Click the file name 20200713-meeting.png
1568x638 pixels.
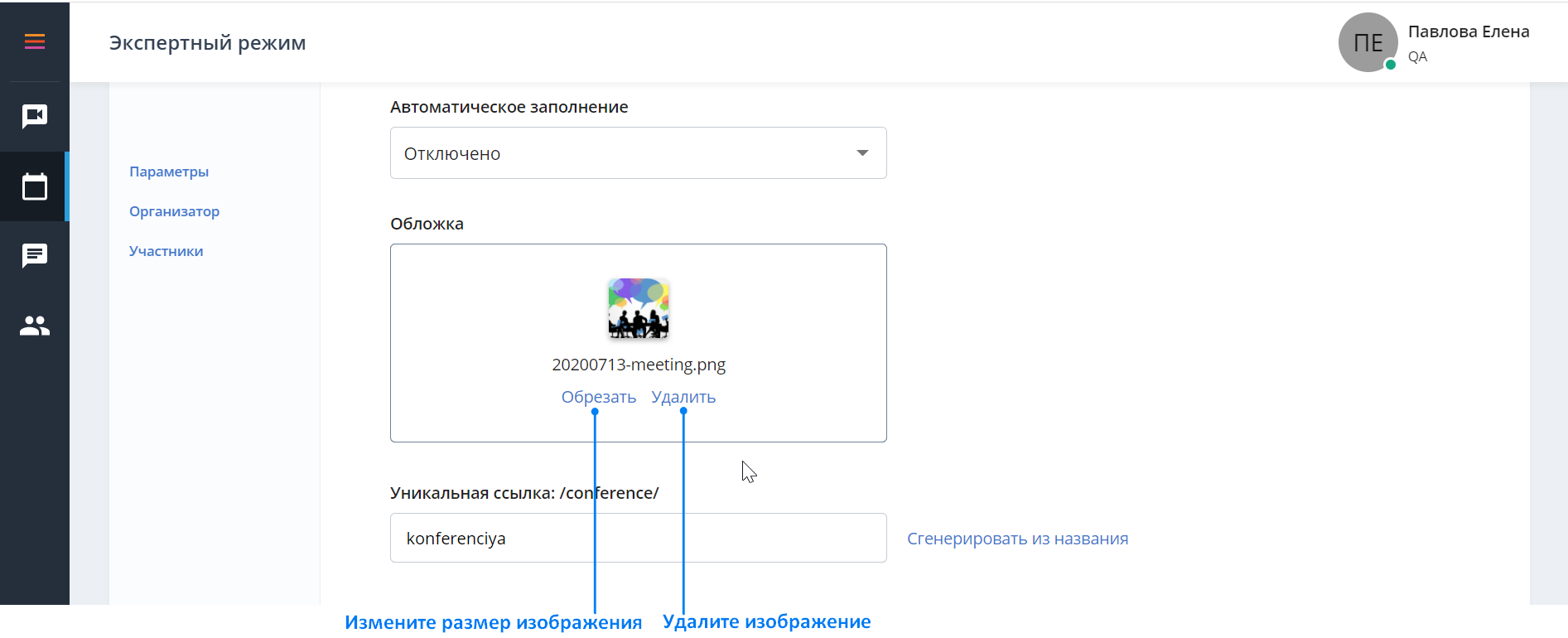[639, 365]
